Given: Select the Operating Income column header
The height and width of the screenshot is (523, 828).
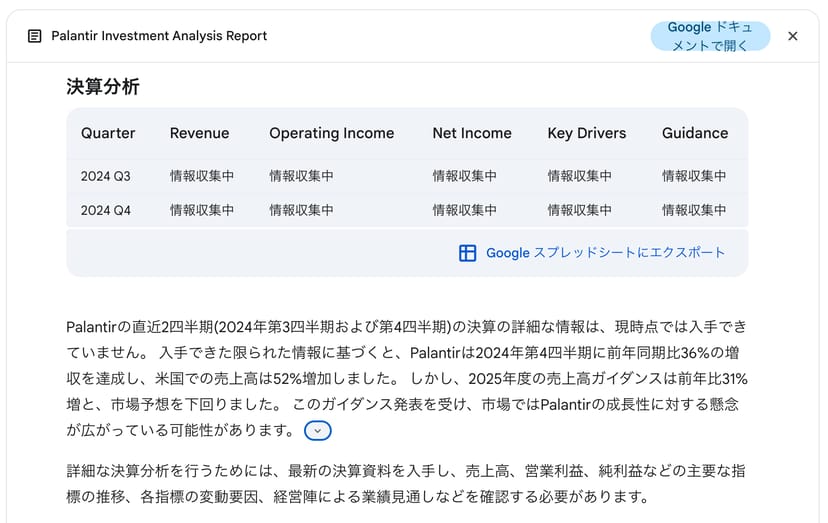Looking at the screenshot, I should pos(331,133).
